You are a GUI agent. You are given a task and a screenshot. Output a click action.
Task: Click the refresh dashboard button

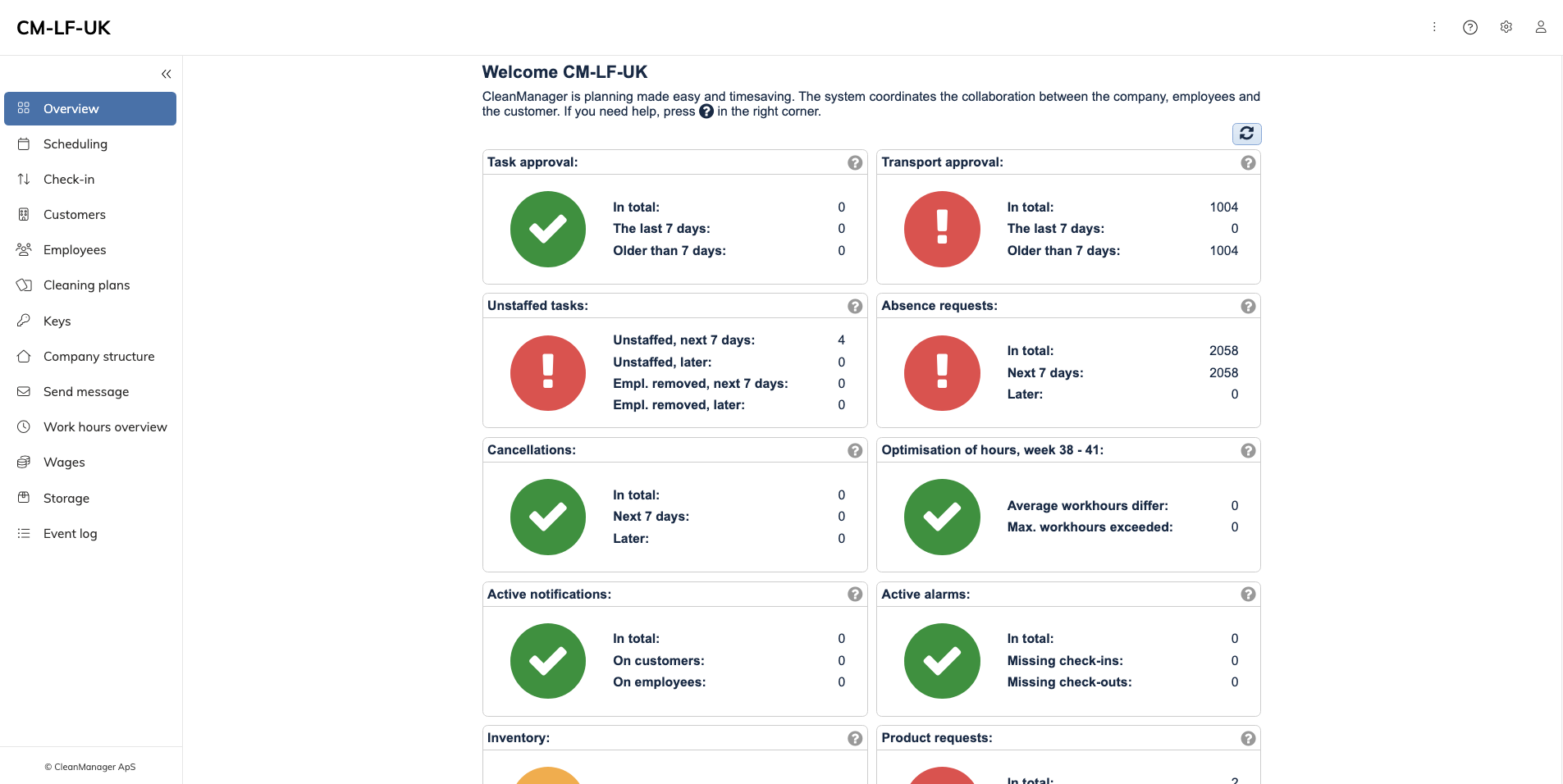point(1246,134)
